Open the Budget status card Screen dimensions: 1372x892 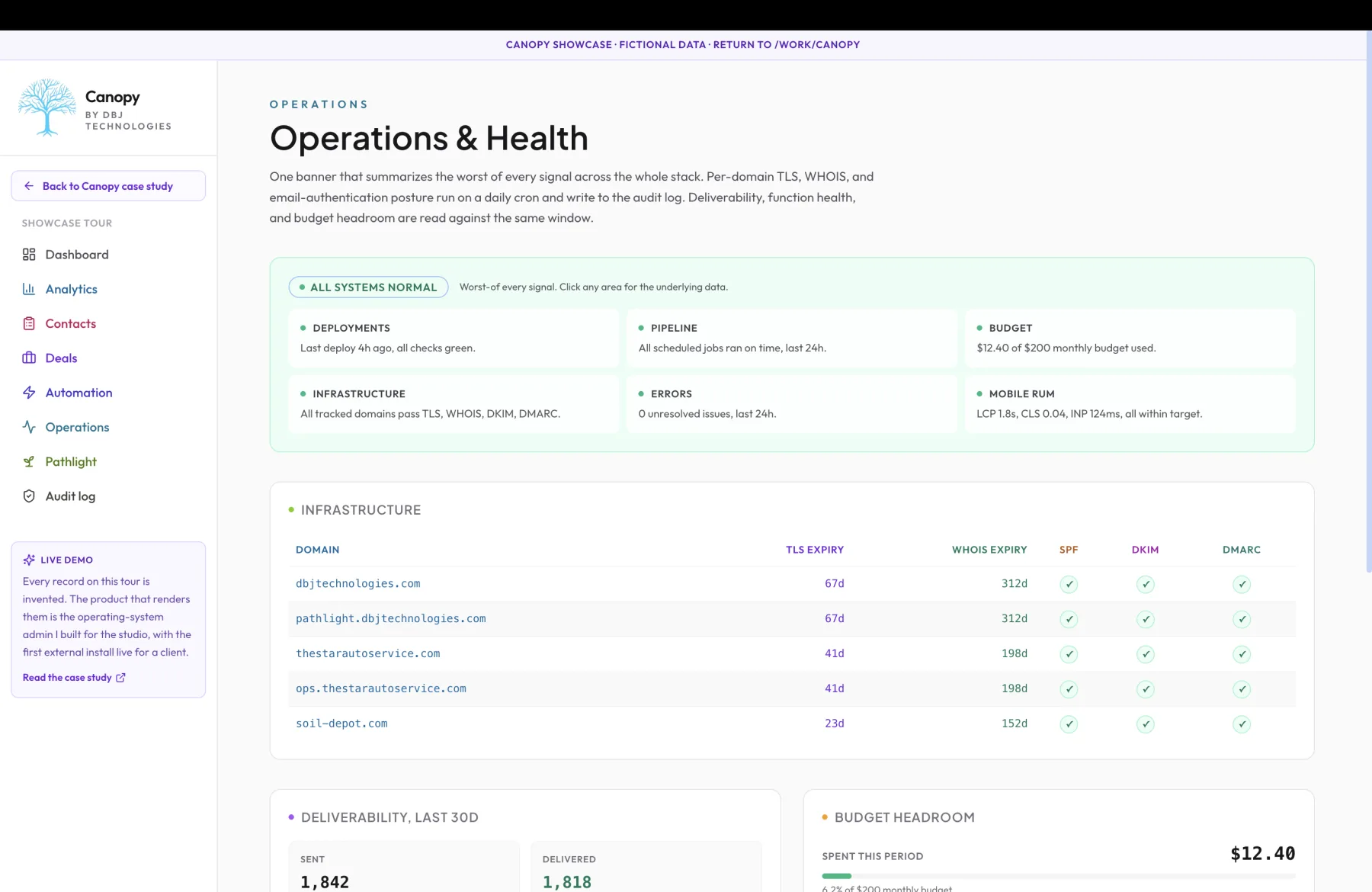[x=1130, y=339]
